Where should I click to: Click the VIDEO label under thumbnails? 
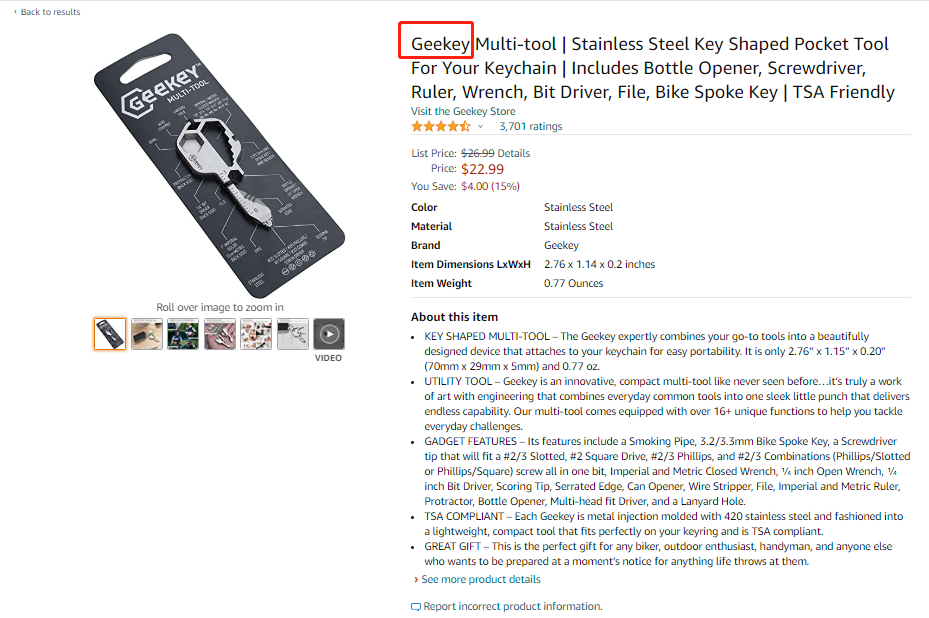(328, 357)
